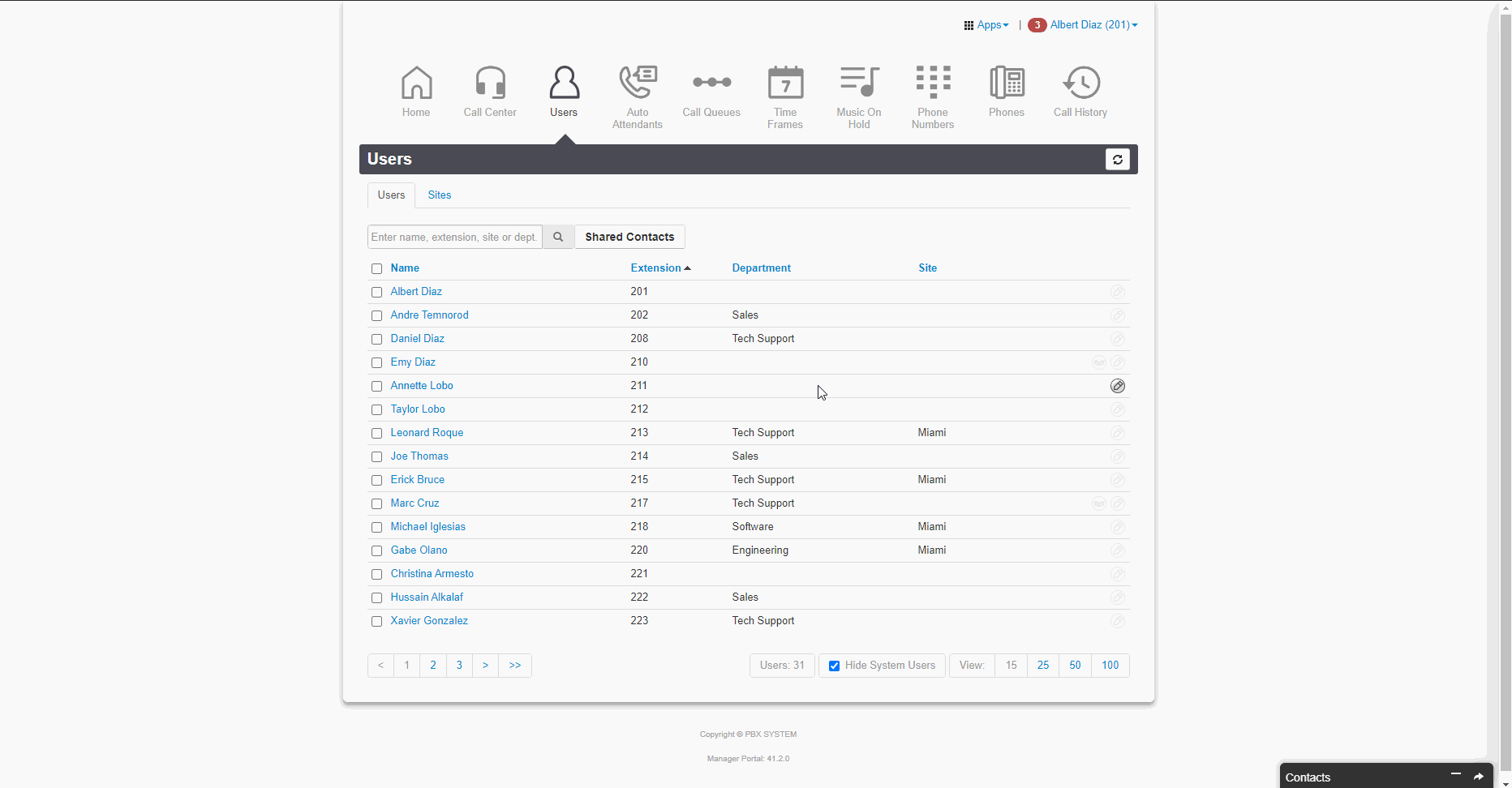Viewport: 1512px width, 788px height.
Task: Go to the next page
Action: click(x=485, y=666)
